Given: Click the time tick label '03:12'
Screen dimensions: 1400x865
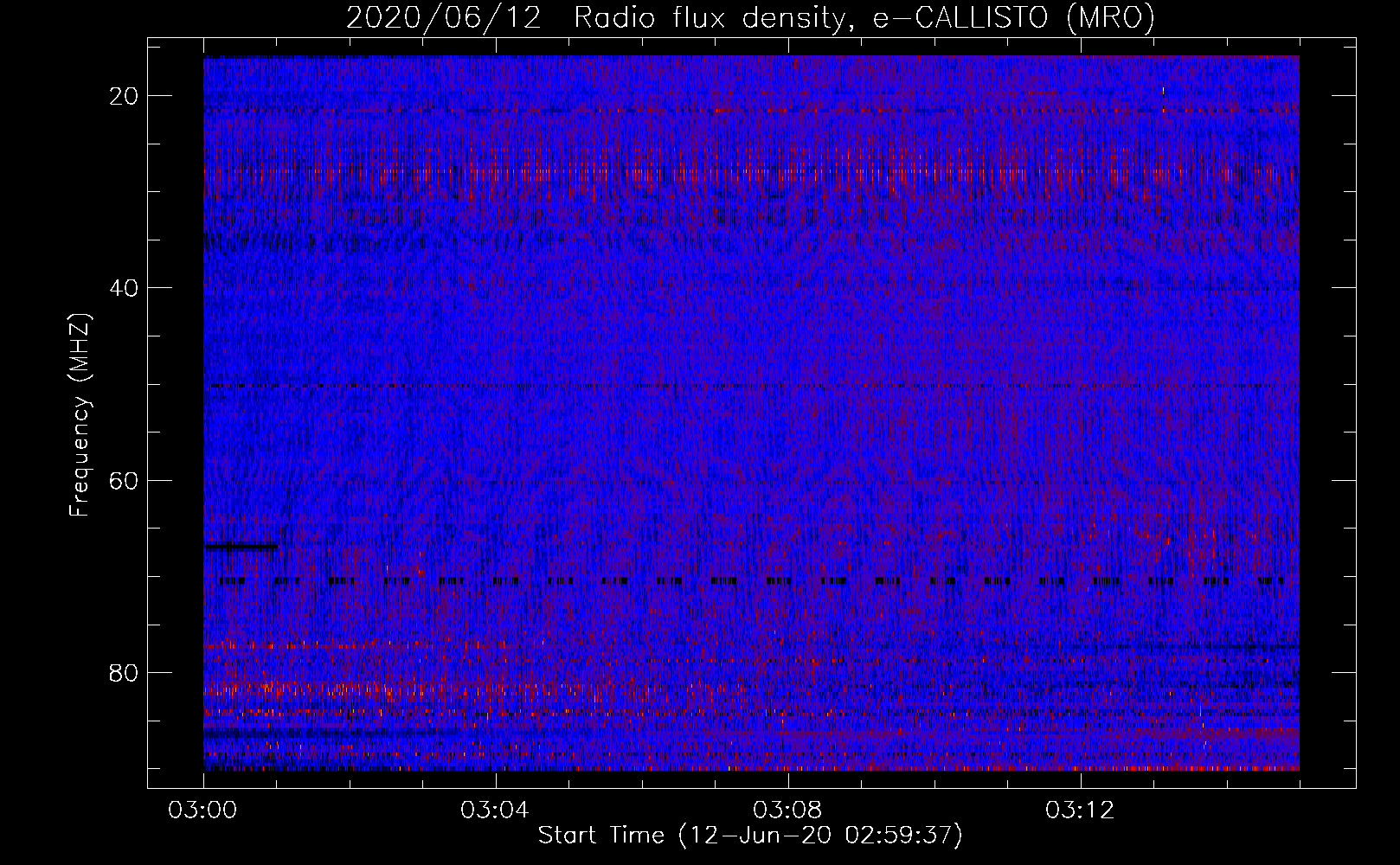Looking at the screenshot, I should (1081, 811).
